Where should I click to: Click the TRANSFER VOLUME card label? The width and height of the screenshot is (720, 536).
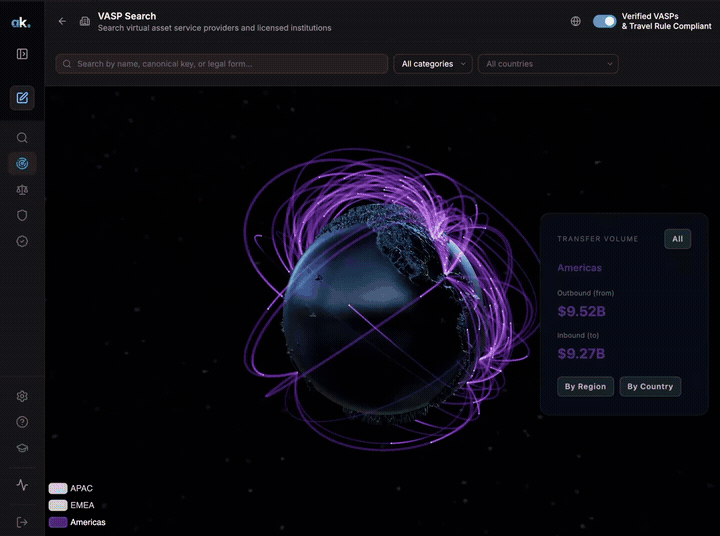(x=597, y=239)
